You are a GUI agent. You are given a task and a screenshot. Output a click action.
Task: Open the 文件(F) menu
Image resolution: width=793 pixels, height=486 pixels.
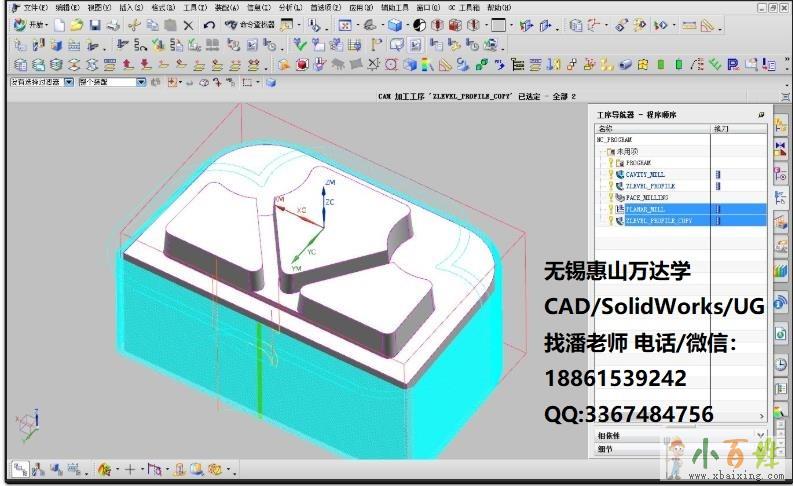[x=34, y=7]
